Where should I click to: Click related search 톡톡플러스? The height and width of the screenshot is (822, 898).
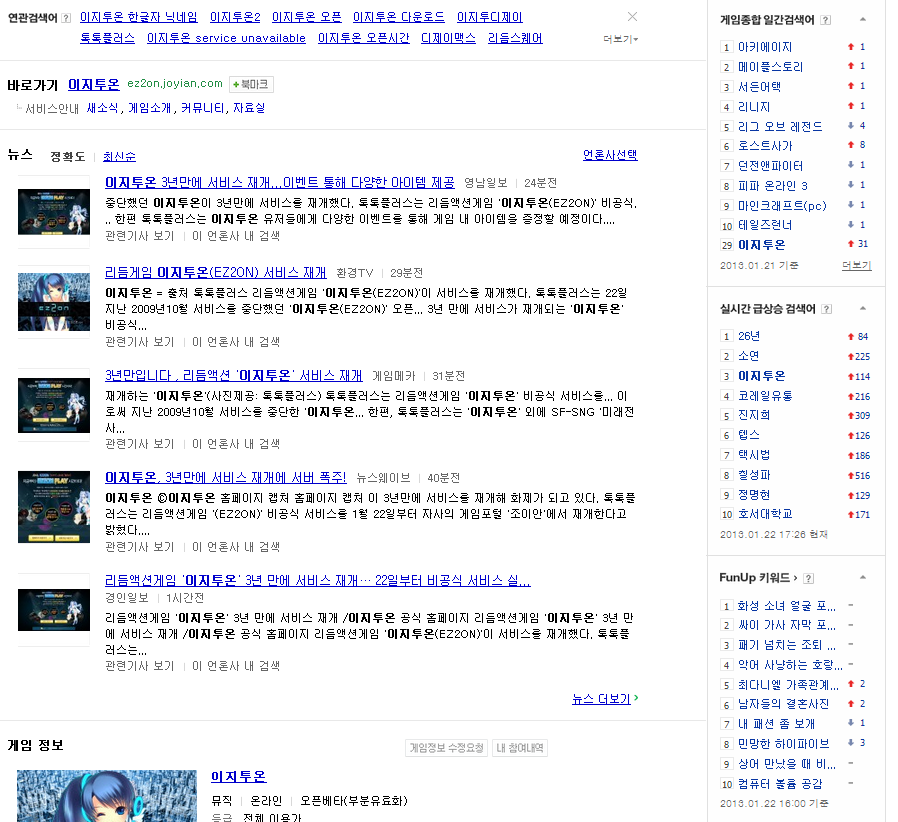107,38
